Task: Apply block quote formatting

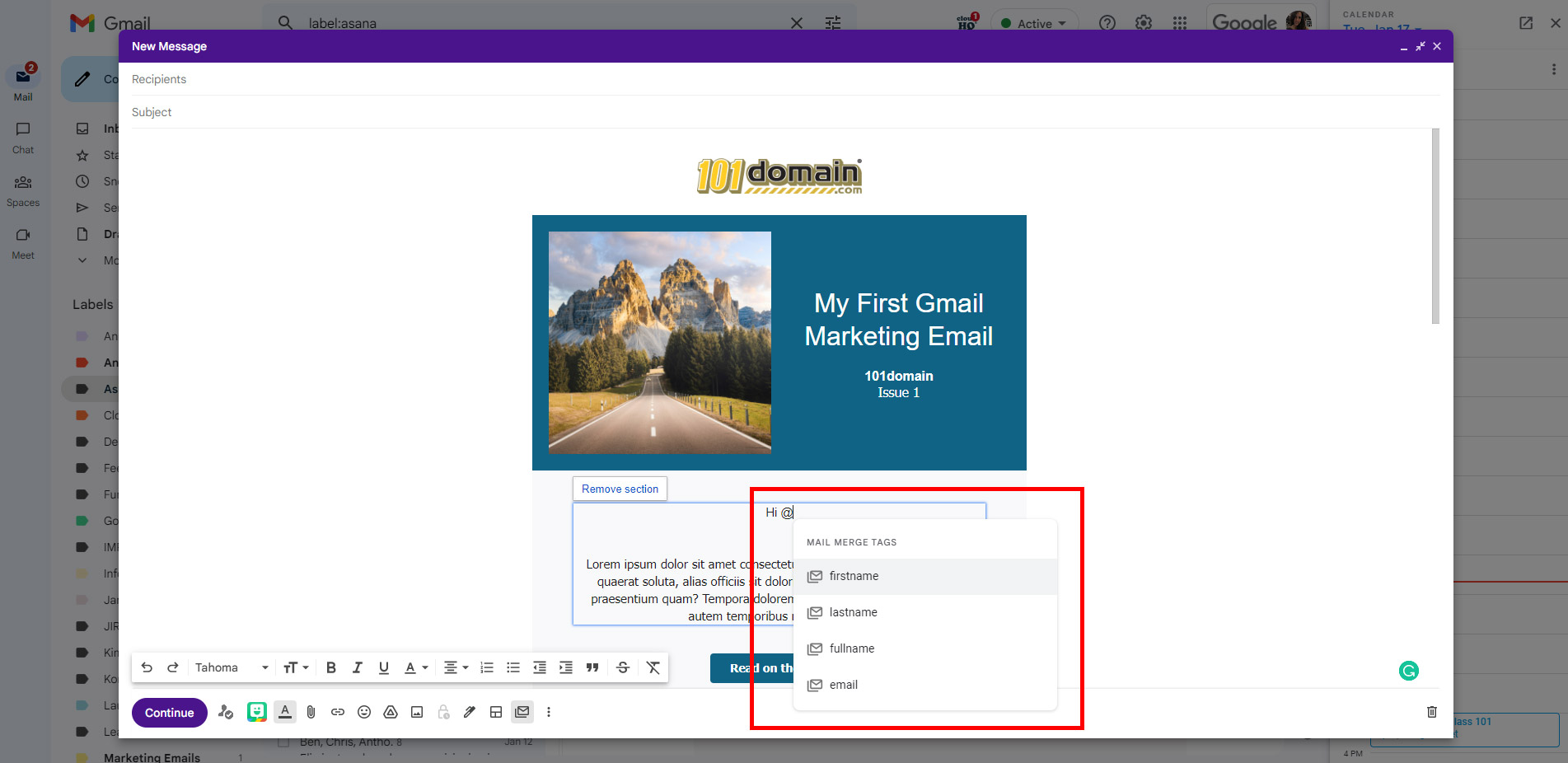Action: pyautogui.click(x=592, y=667)
